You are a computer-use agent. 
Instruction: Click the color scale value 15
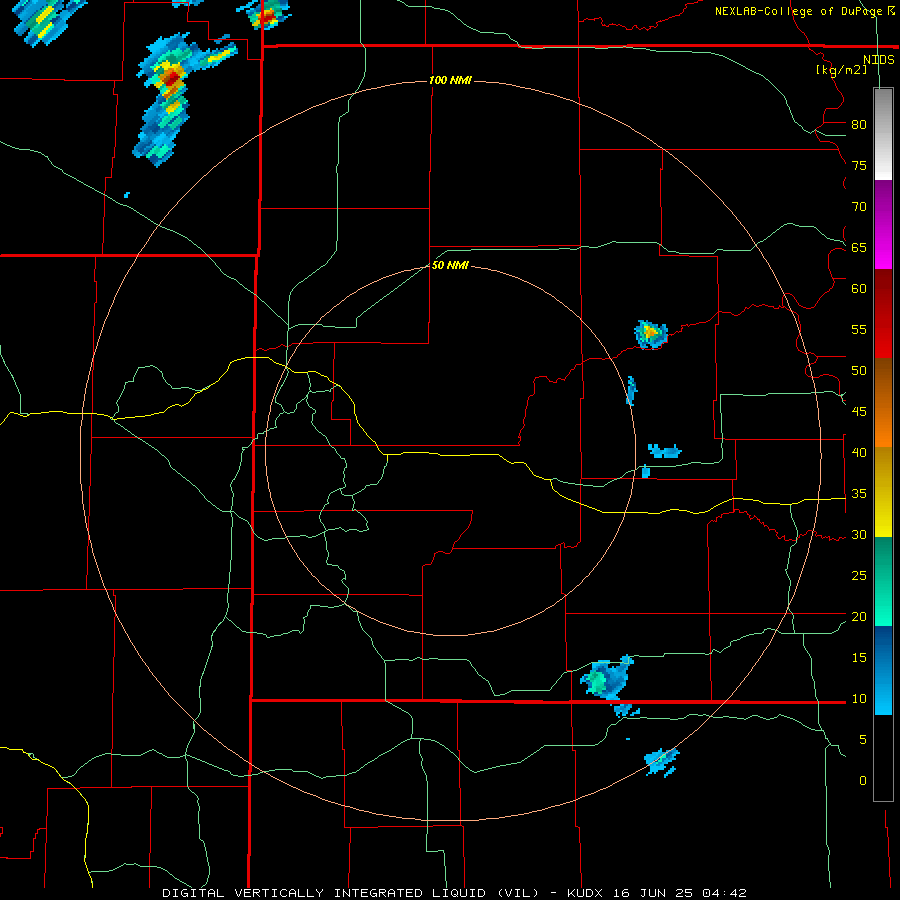click(x=859, y=658)
